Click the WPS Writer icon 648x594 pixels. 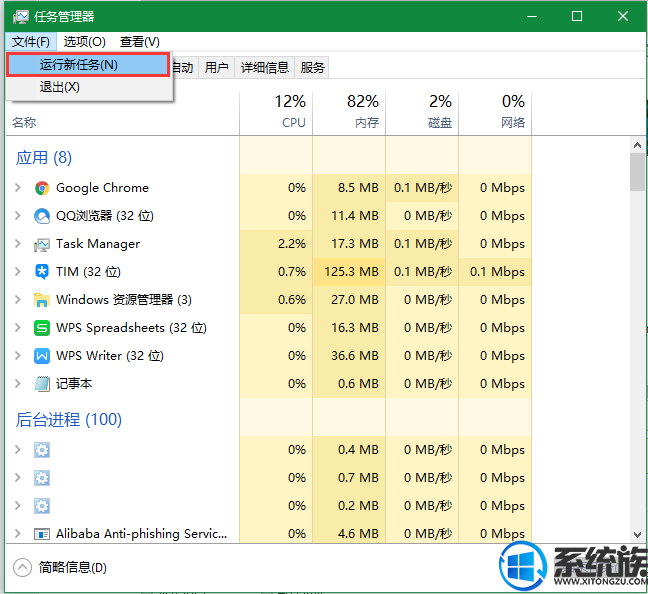coord(42,356)
